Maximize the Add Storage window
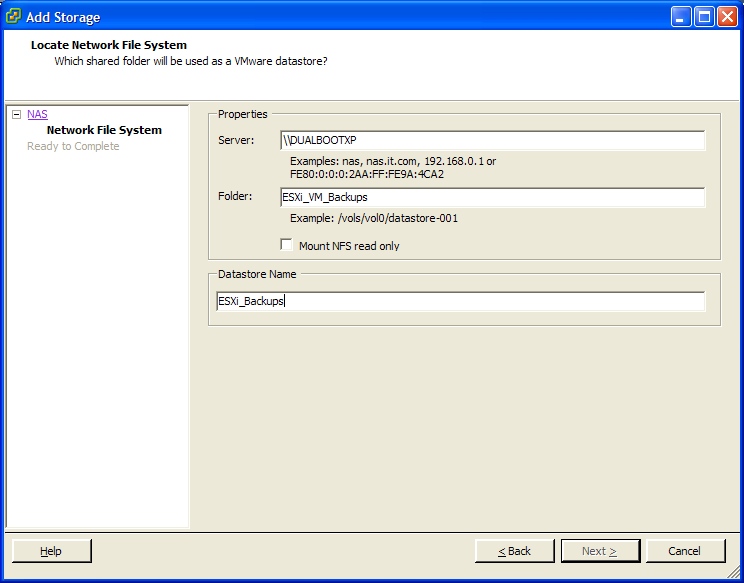Image resolution: width=744 pixels, height=583 pixels. point(705,17)
